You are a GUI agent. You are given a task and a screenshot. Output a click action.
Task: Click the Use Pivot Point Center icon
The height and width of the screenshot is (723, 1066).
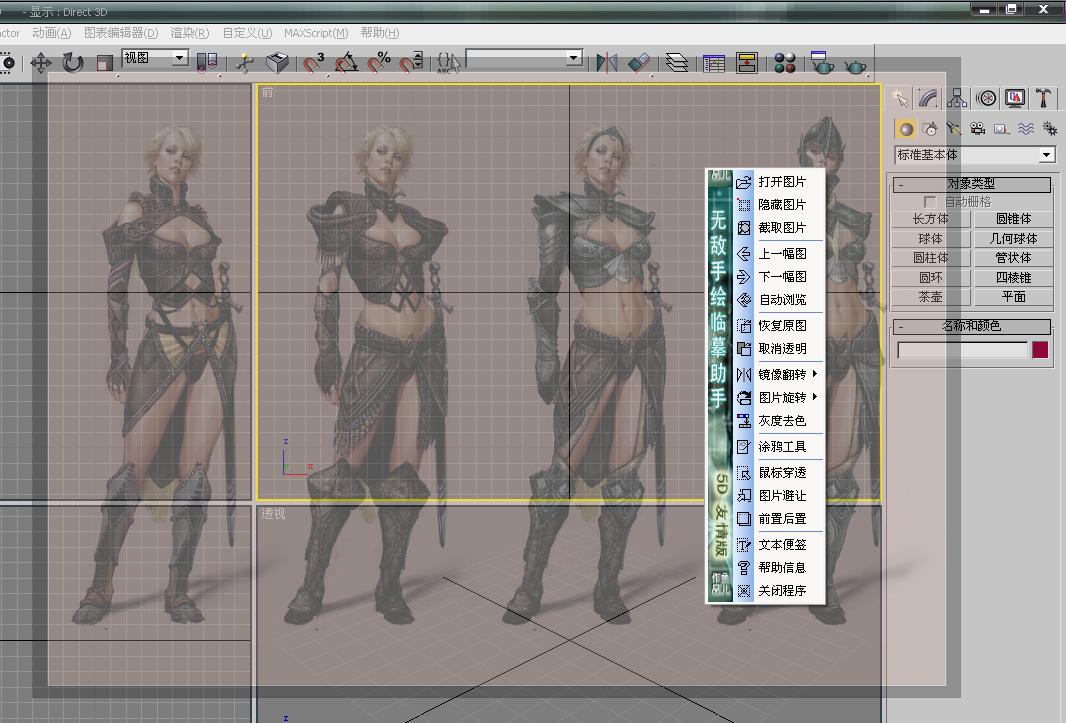pos(207,63)
